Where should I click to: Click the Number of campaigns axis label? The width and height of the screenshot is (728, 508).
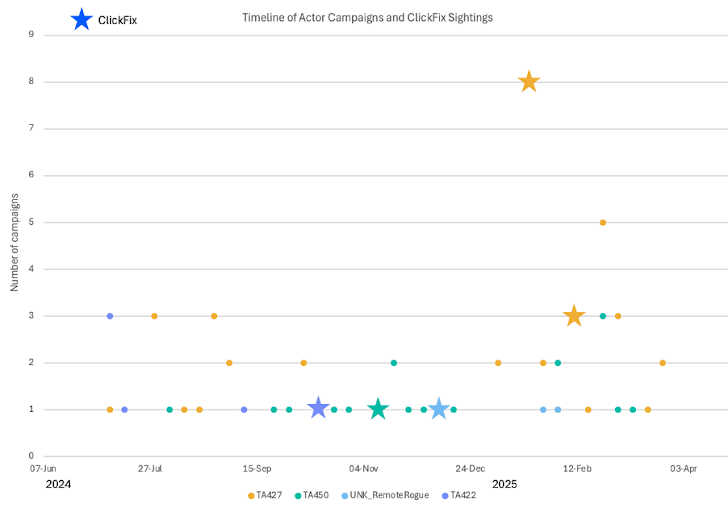point(14,242)
